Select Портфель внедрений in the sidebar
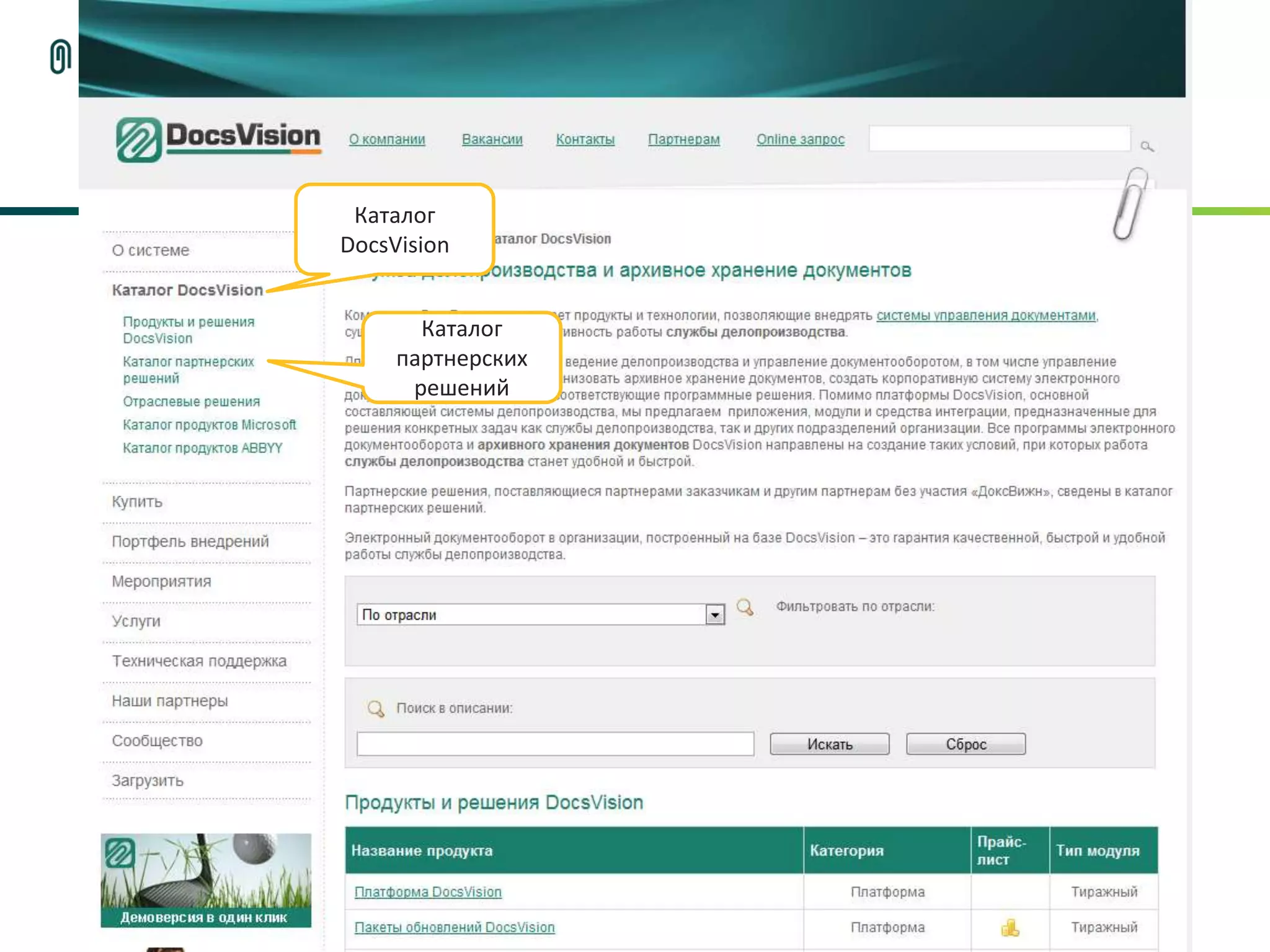1270x952 pixels. pyautogui.click(x=190, y=542)
